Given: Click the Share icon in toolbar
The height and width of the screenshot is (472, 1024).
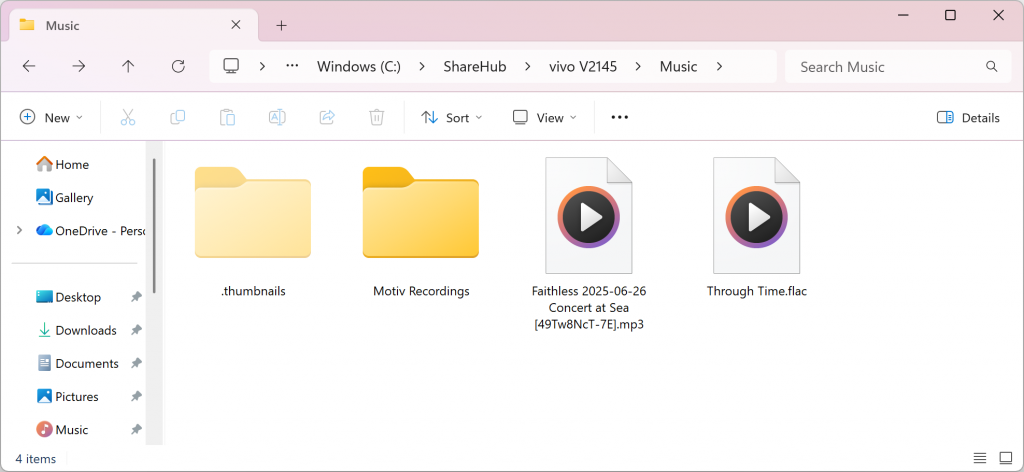Looking at the screenshot, I should pyautogui.click(x=327, y=117).
